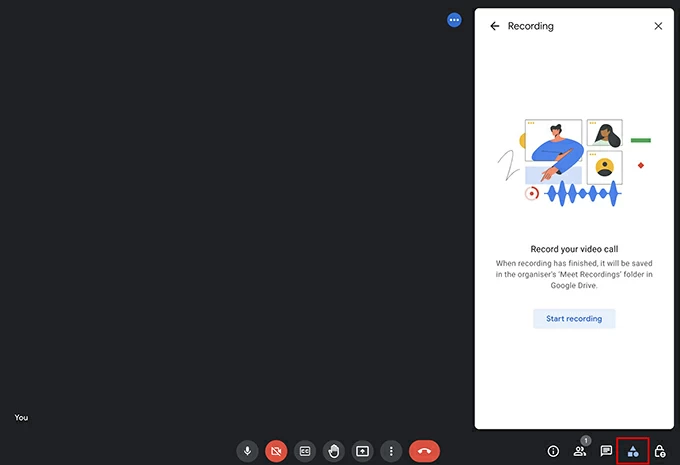Toggle closed captions

point(305,451)
